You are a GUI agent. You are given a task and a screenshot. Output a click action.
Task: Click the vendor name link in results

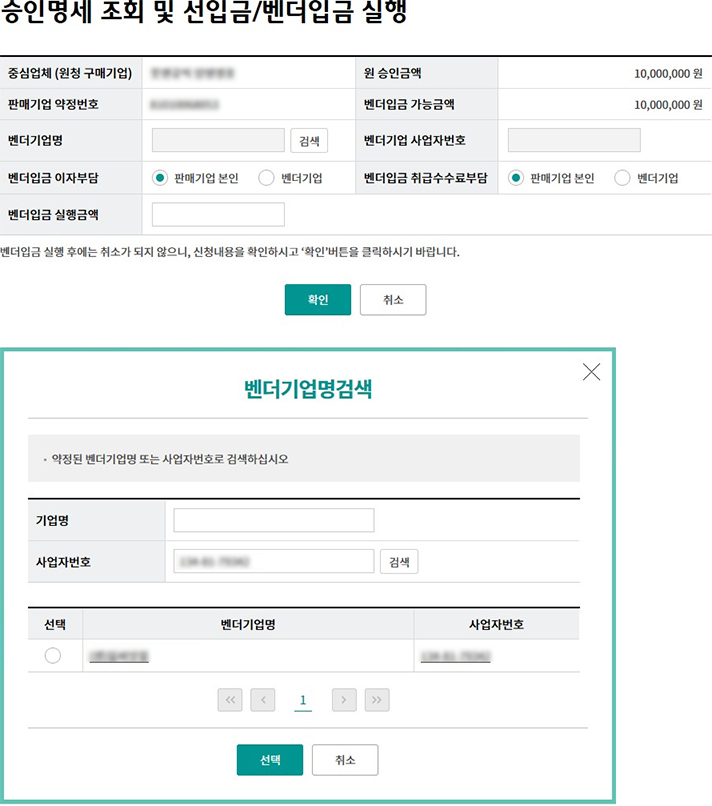pyautogui.click(x=119, y=656)
